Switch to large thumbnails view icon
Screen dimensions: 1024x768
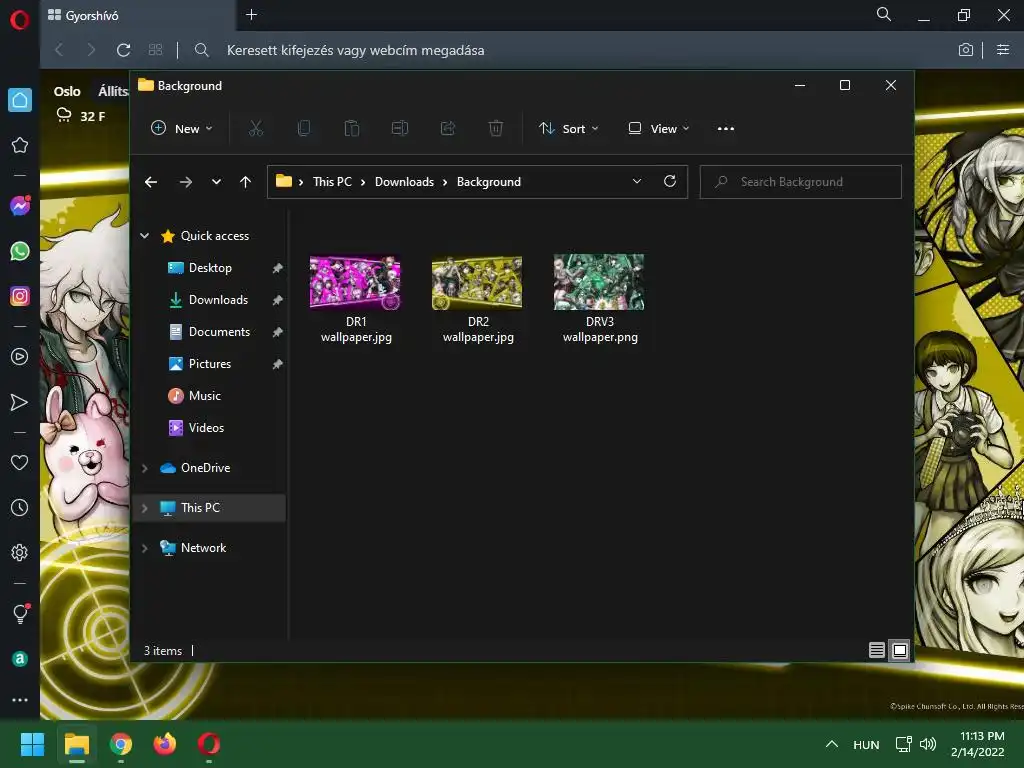point(899,650)
